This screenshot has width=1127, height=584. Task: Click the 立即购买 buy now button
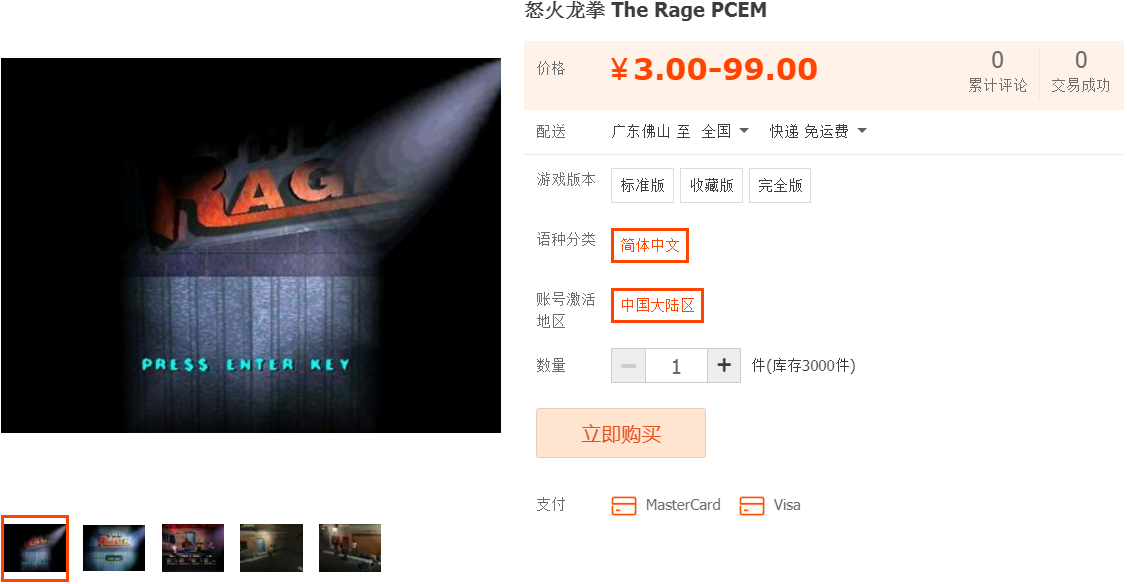(x=621, y=433)
